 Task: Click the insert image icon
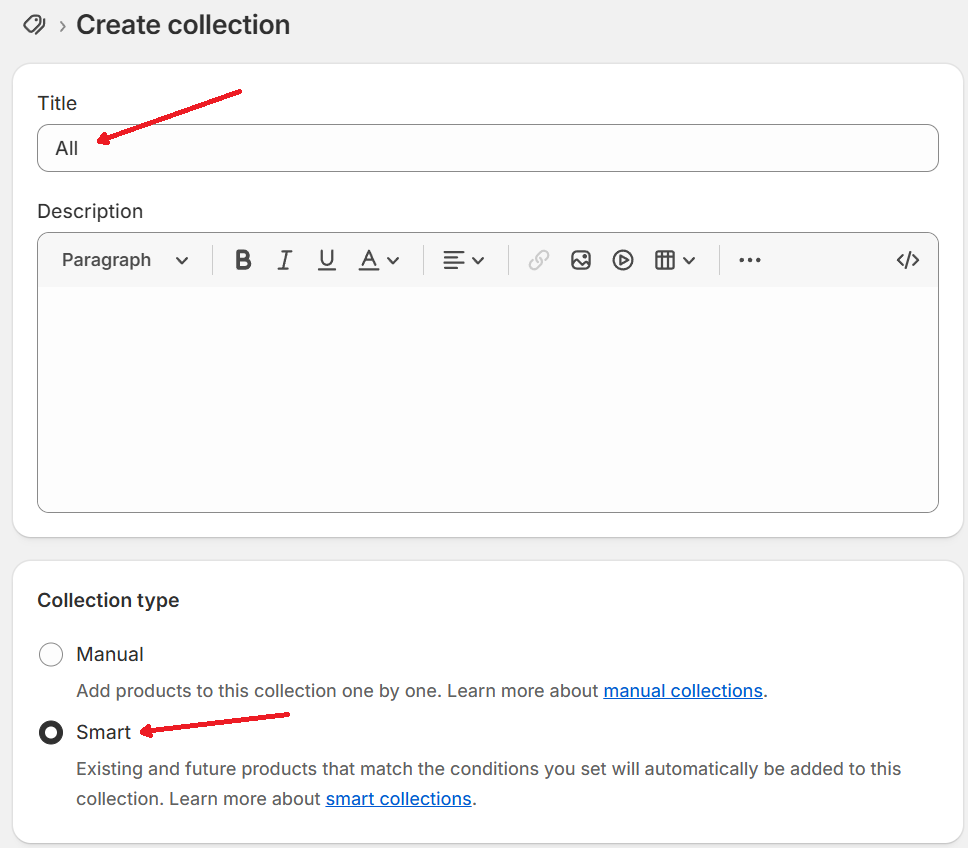[x=581, y=260]
